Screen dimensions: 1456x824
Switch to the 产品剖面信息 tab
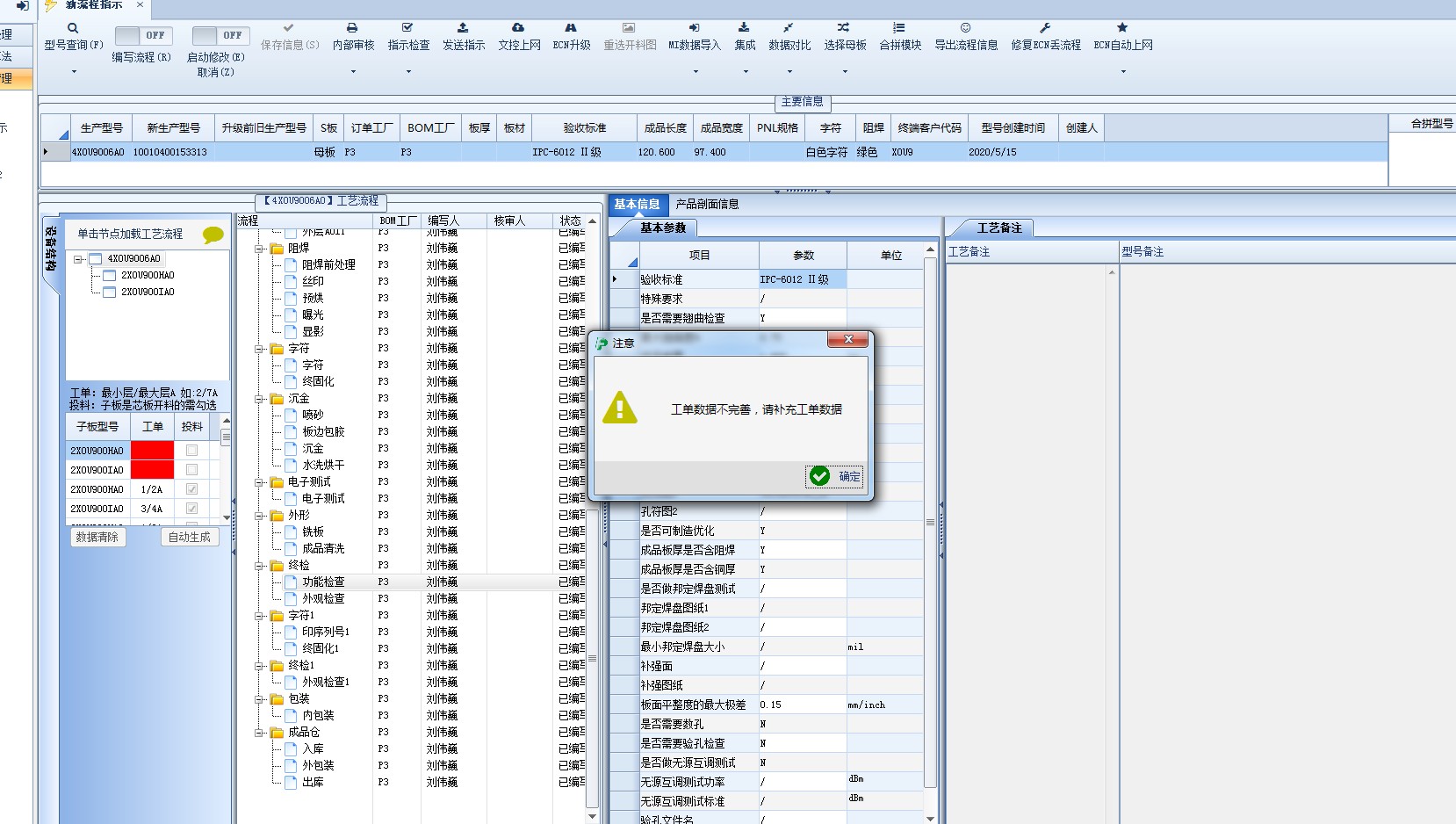pyautogui.click(x=707, y=205)
